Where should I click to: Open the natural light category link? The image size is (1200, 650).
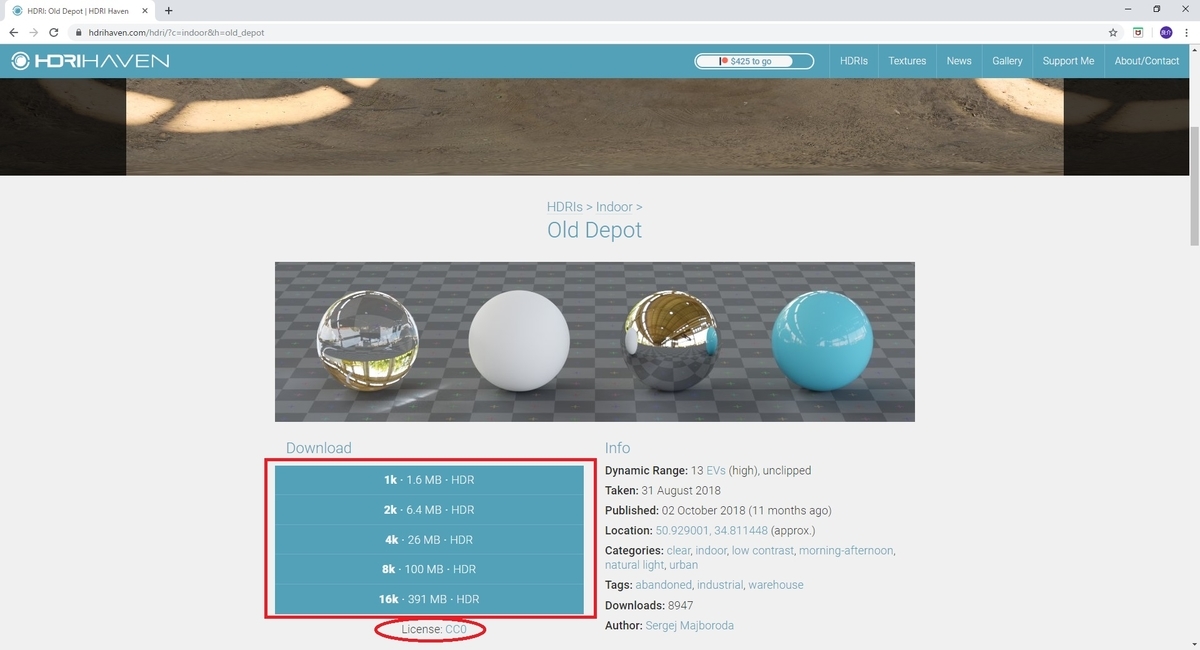pos(635,565)
